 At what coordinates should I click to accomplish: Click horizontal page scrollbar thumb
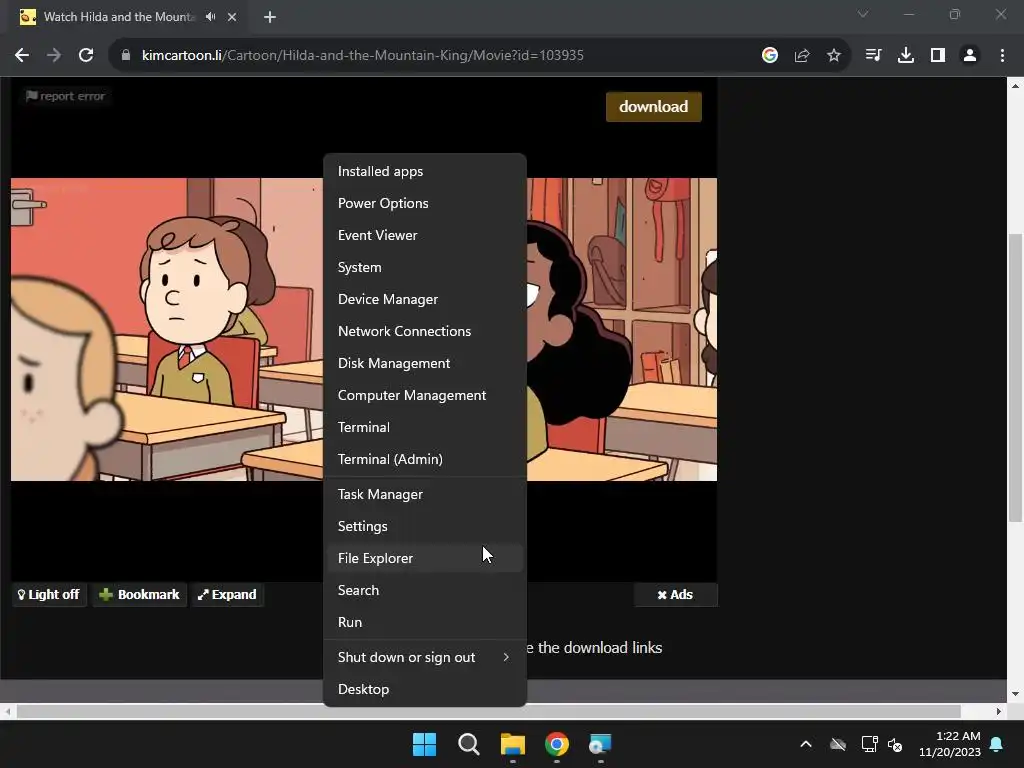(488, 711)
